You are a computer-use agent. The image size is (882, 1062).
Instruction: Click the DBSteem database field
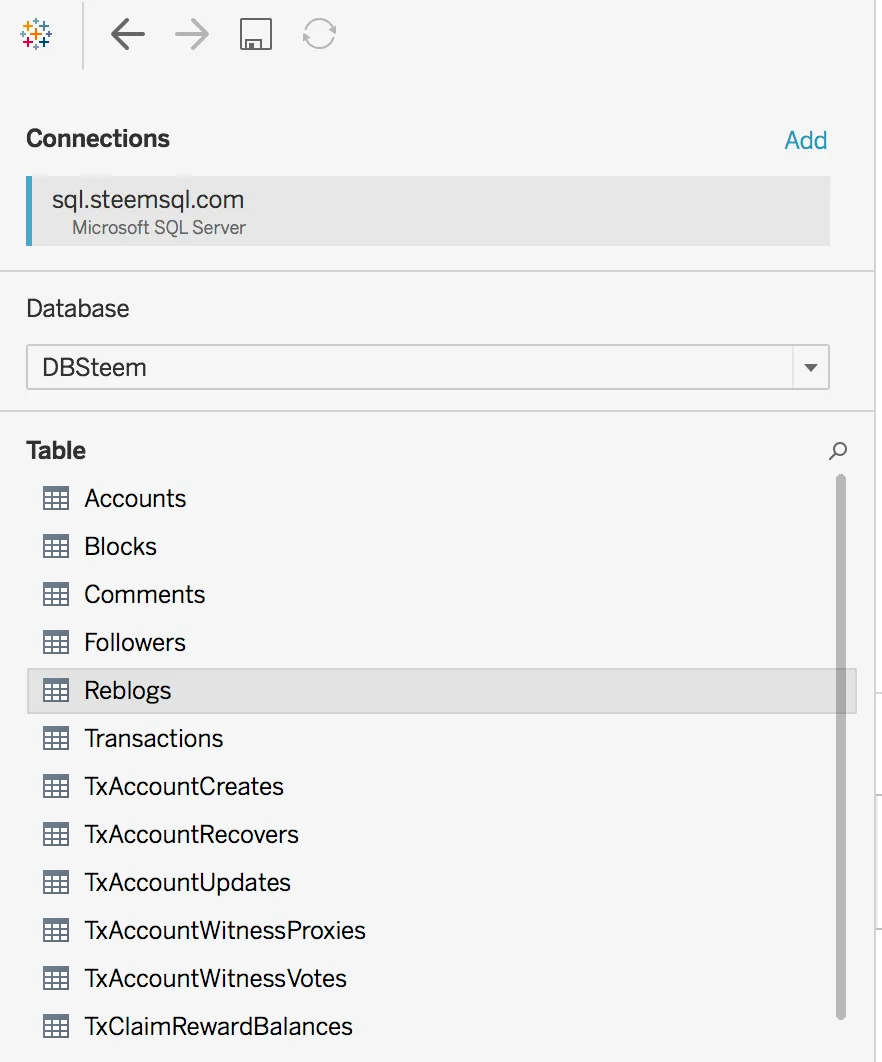tap(427, 367)
